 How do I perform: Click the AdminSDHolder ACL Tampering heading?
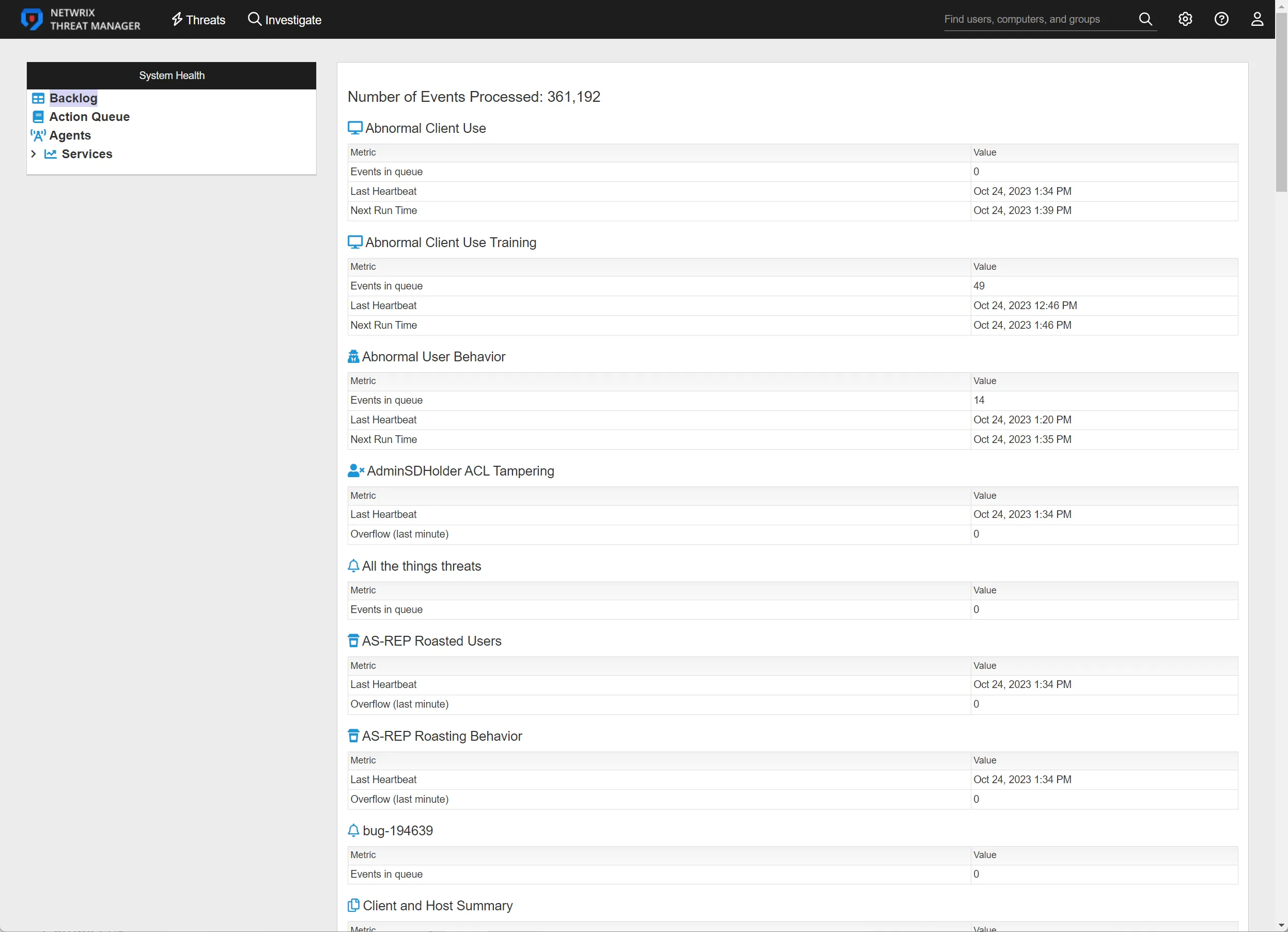pos(460,471)
